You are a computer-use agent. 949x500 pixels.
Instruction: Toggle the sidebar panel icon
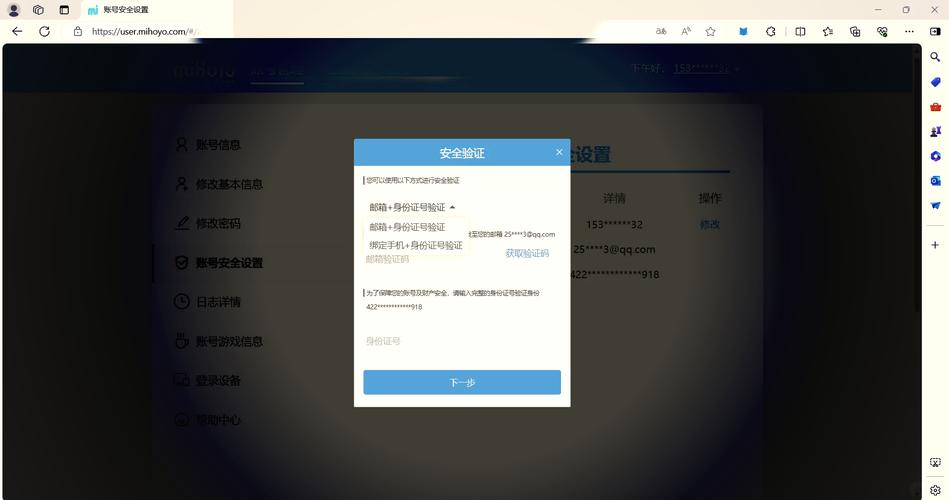tap(935, 31)
